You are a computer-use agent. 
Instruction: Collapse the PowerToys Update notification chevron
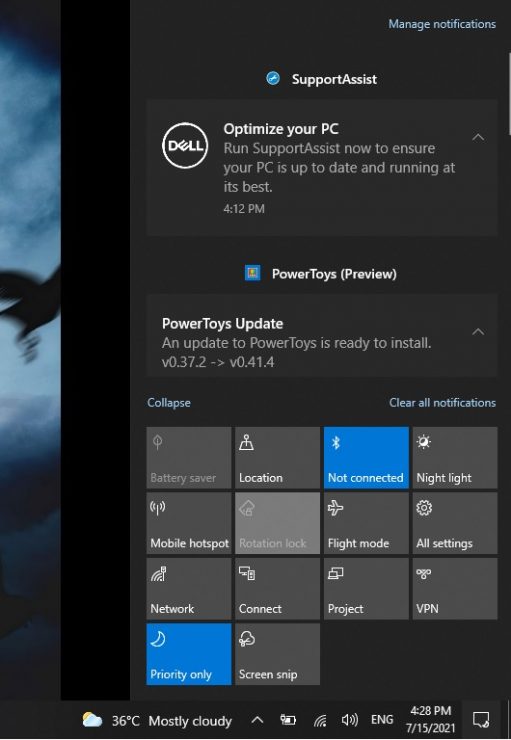(478, 332)
